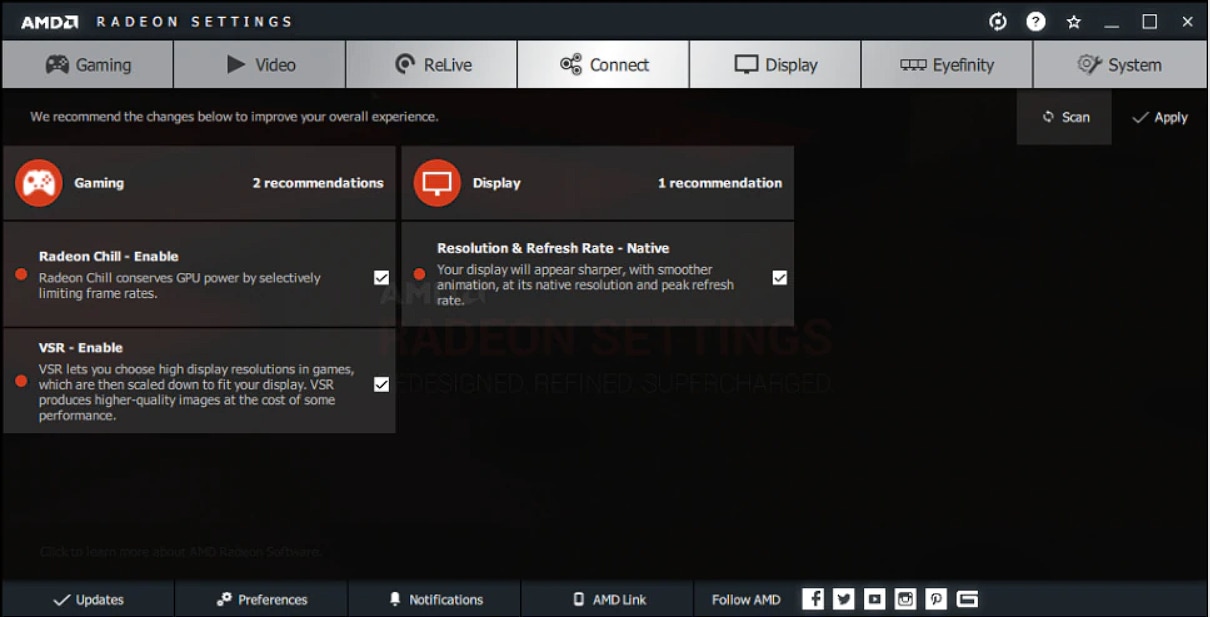Uncheck the Radeon Chill Enable checkbox

pos(381,277)
